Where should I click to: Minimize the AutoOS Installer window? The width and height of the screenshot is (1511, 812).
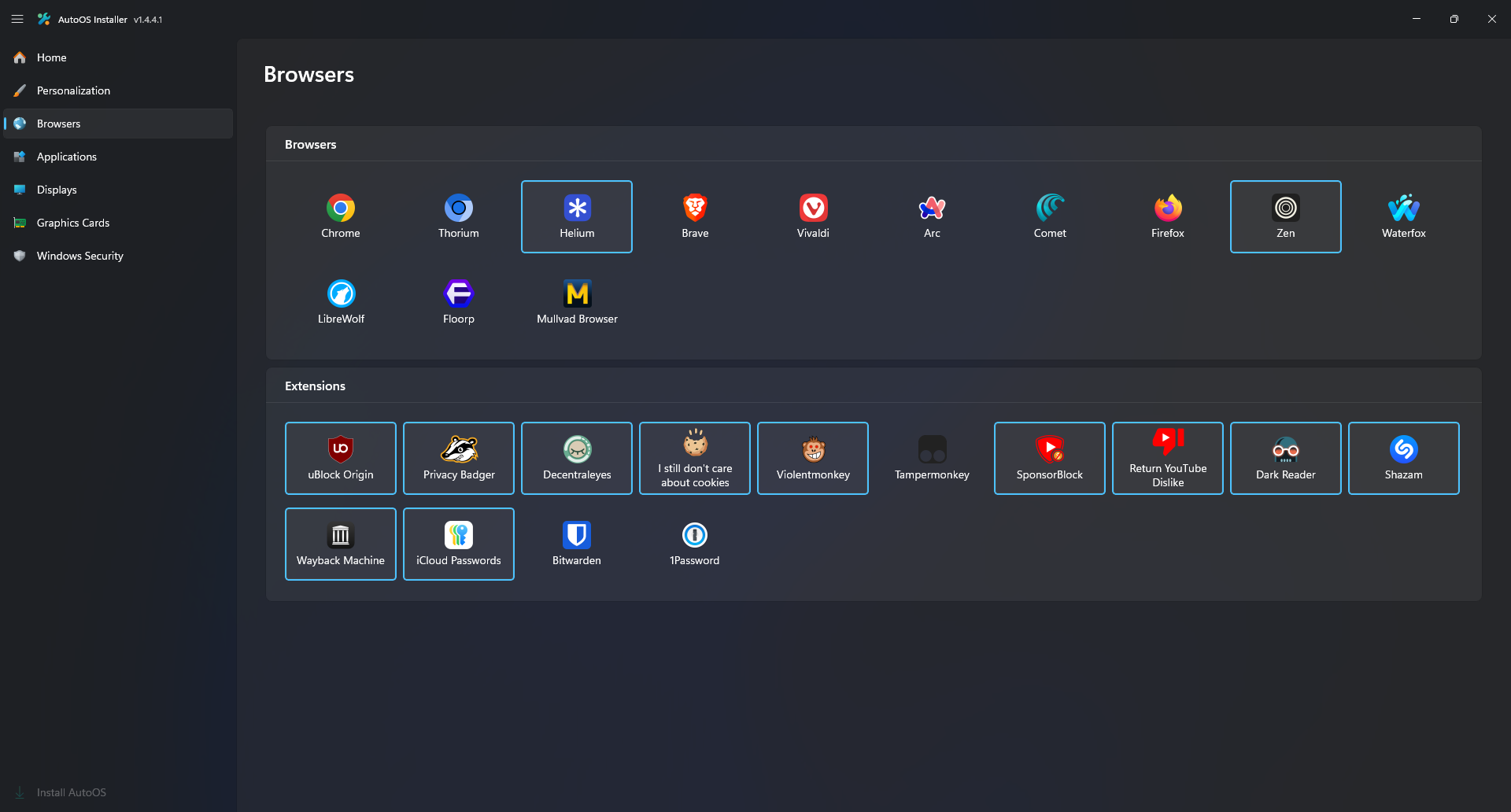click(1417, 19)
